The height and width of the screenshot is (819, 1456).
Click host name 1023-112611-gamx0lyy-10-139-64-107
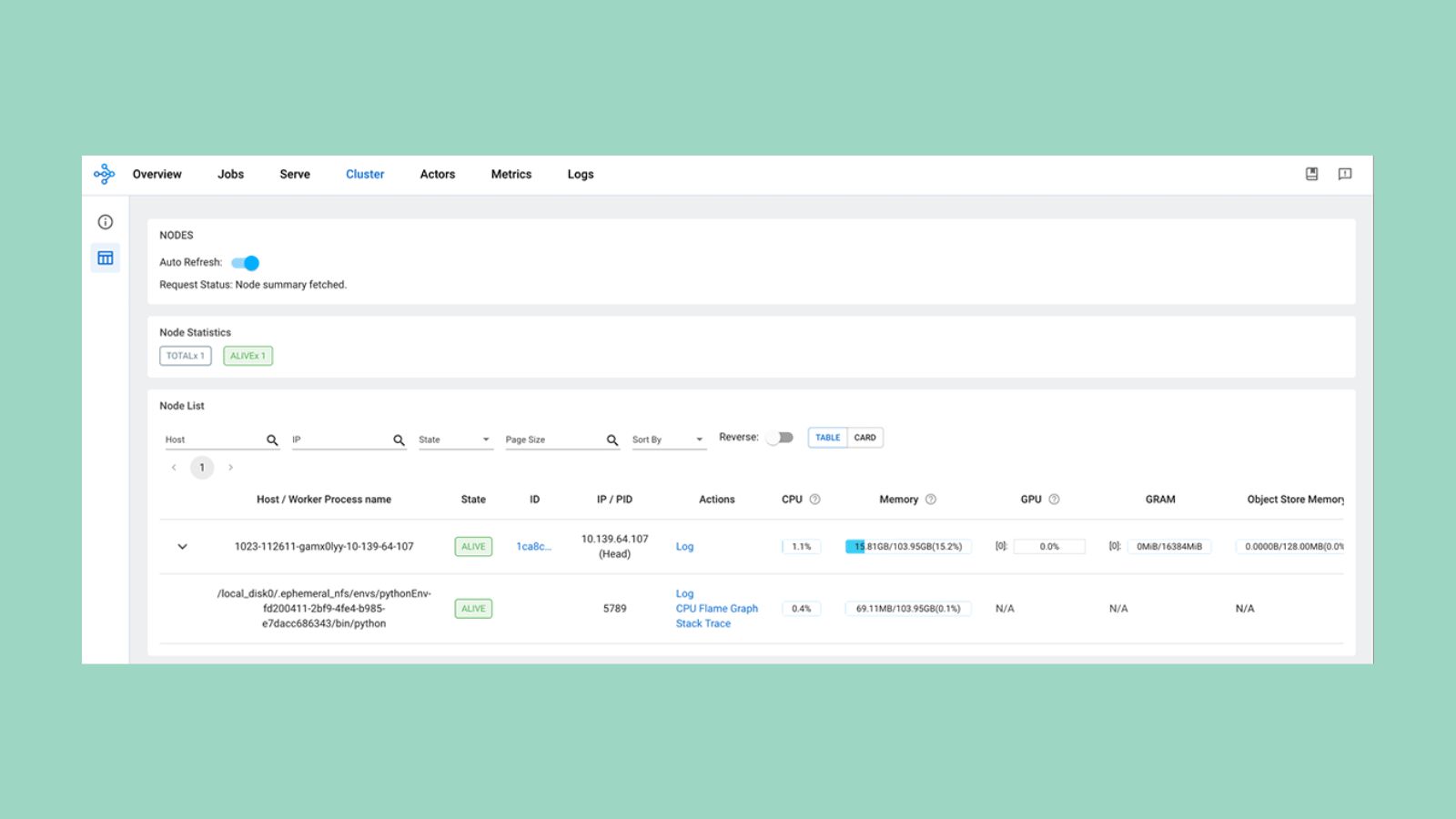point(324,547)
